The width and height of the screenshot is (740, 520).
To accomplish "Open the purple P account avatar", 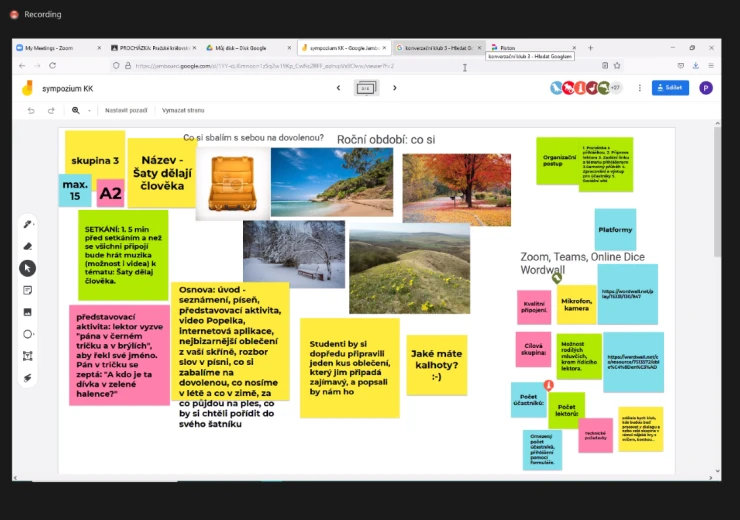I will coord(706,88).
